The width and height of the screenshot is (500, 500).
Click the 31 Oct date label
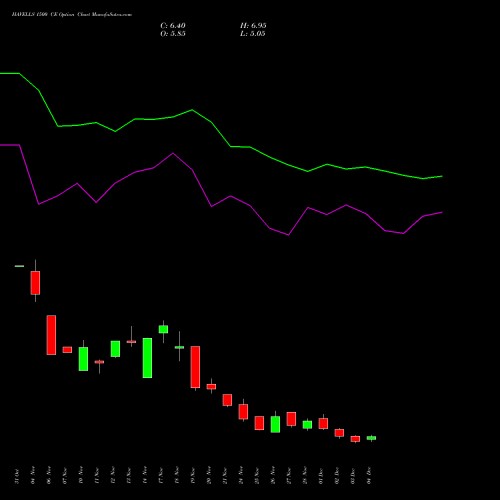pos(17,476)
